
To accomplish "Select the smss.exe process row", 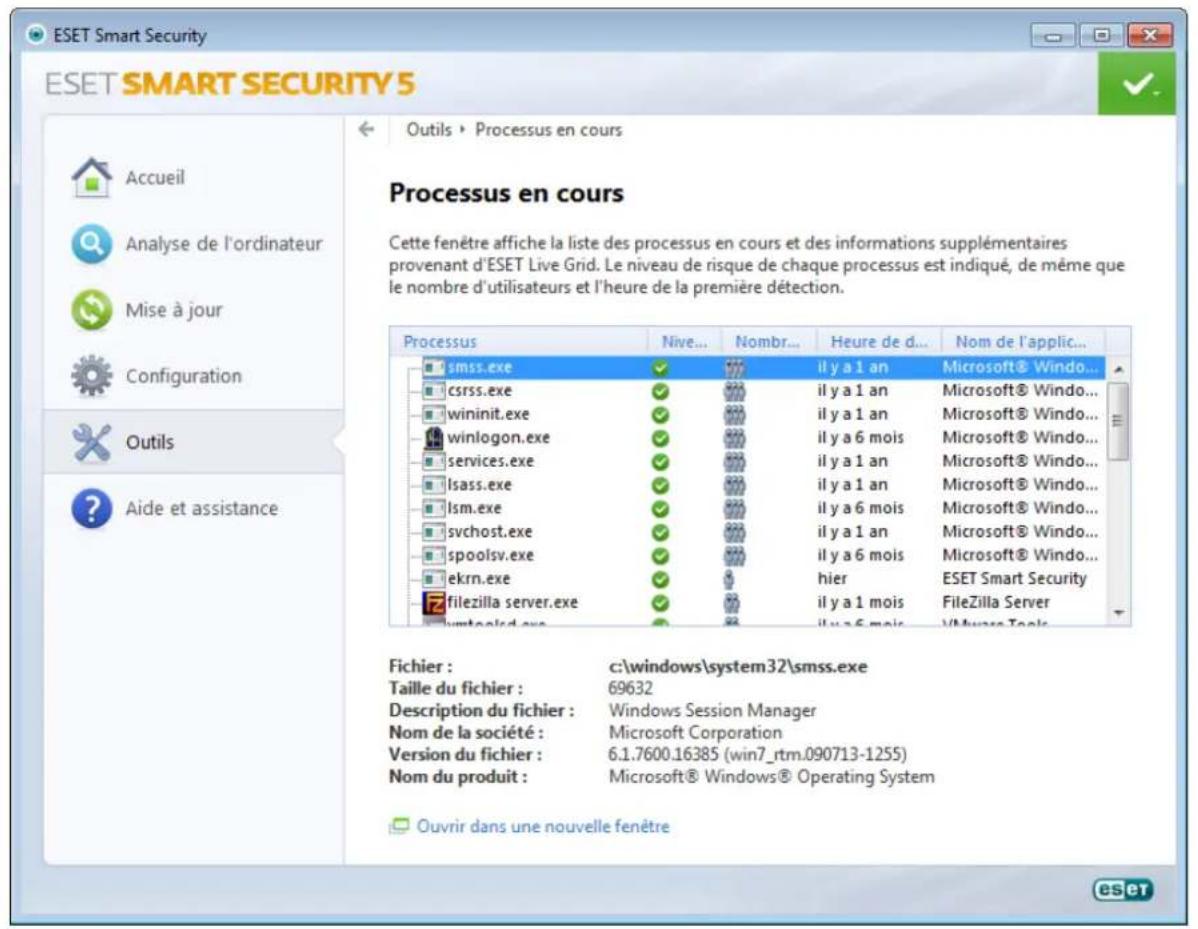I will click(x=749, y=367).
